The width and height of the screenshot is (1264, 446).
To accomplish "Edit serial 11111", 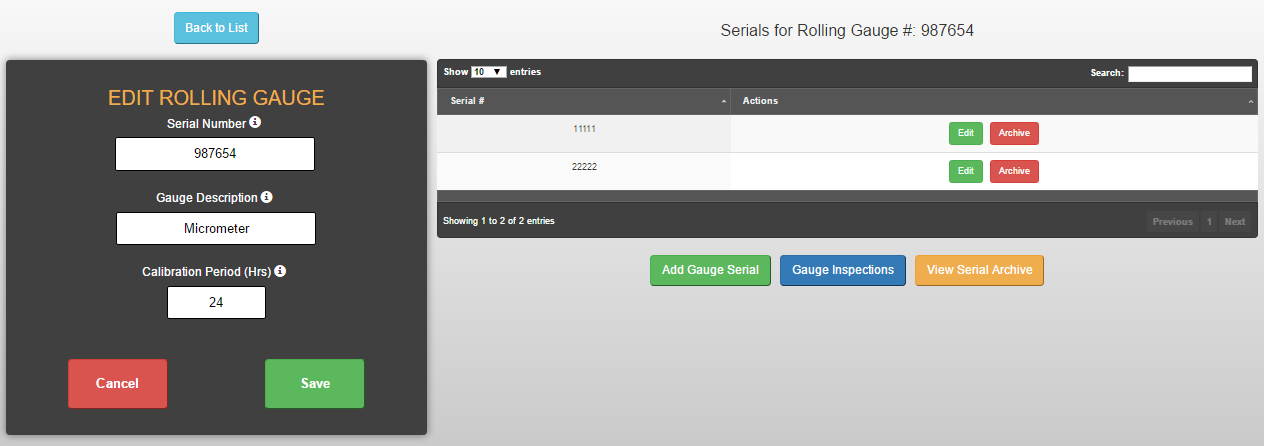I will [x=966, y=133].
